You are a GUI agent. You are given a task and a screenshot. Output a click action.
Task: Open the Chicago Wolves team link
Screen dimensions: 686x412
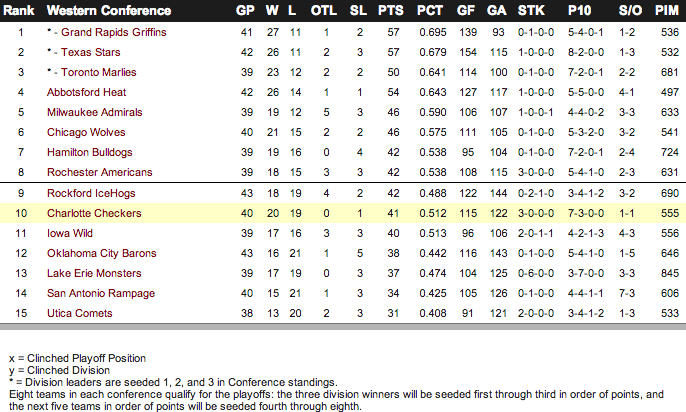[x=86, y=133]
